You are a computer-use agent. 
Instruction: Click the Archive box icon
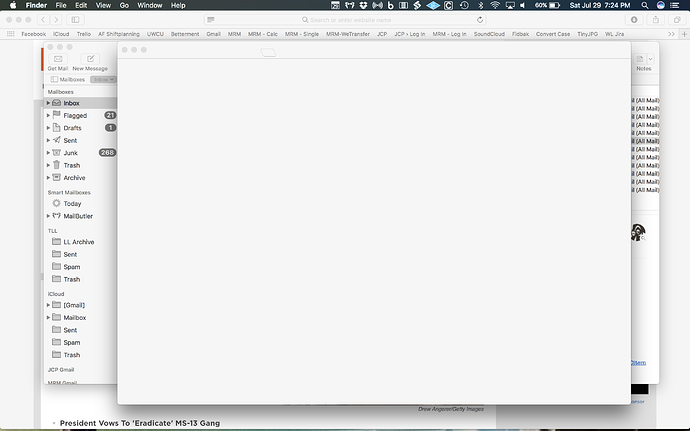coord(56,177)
